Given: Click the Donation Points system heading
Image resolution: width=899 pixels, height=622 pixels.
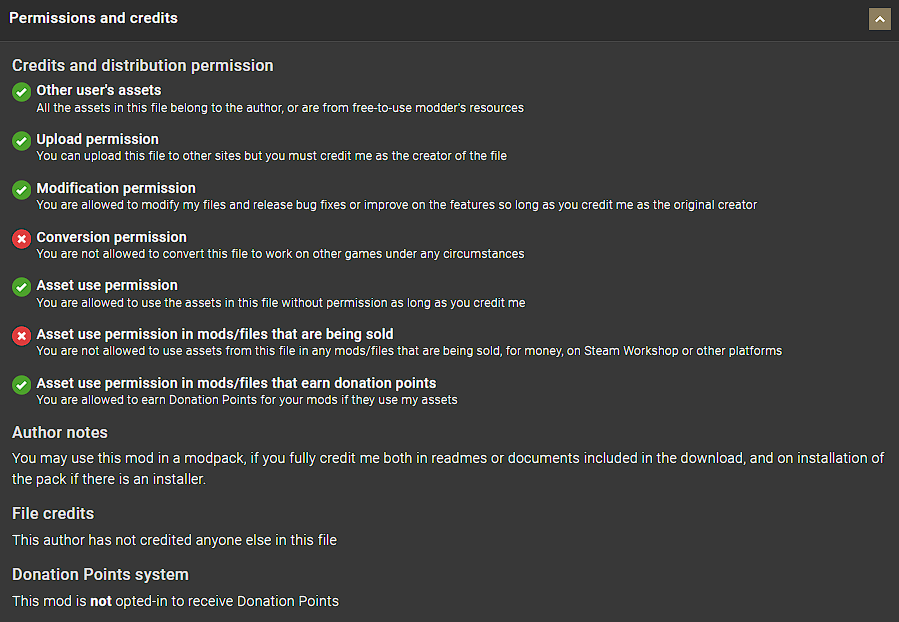Looking at the screenshot, I should pyautogui.click(x=100, y=575).
